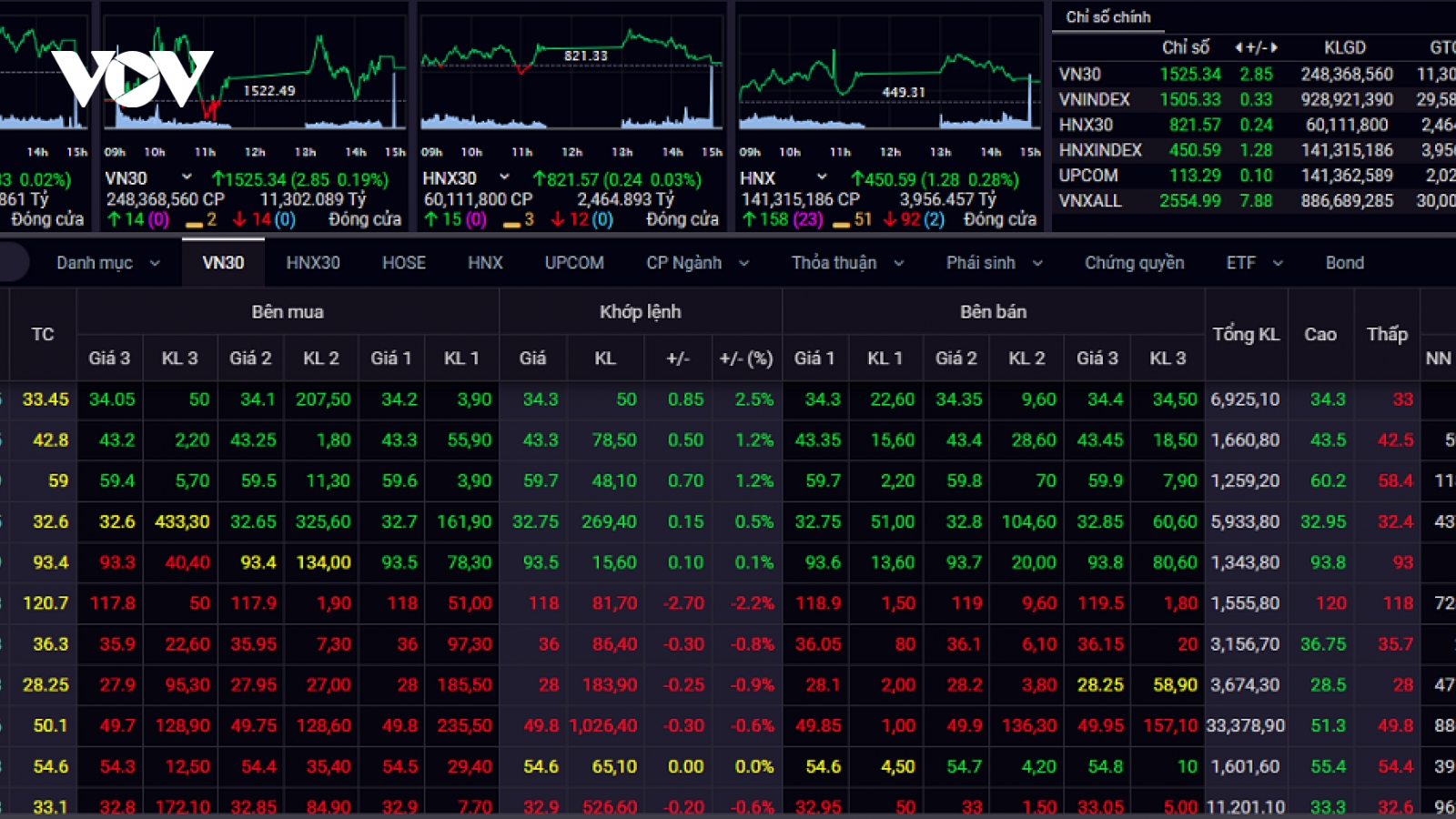1456x819 pixels.
Task: Click the Thấp column header
Action: coord(1387,334)
